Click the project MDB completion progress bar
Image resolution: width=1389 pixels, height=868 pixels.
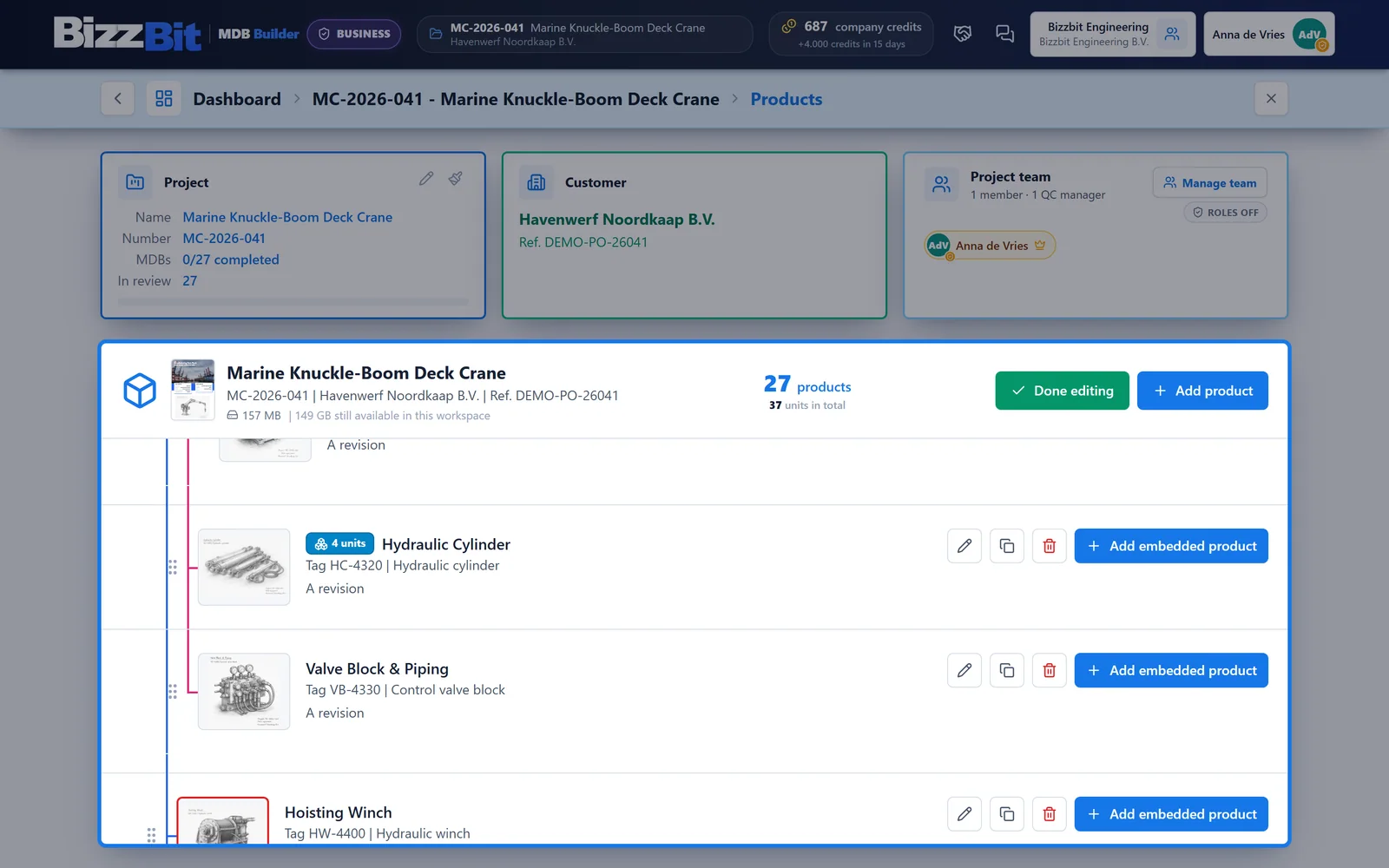[x=293, y=302]
